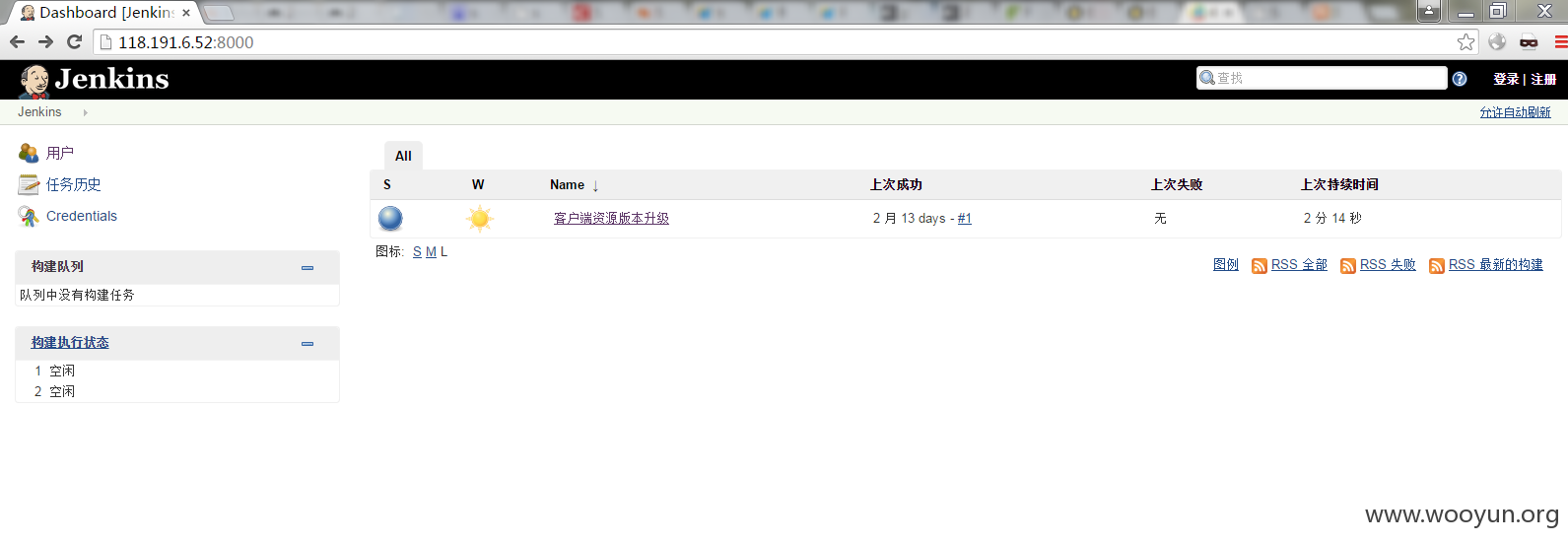The height and width of the screenshot is (543, 1568).
Task: Go back with browser back arrow
Action: (x=17, y=41)
